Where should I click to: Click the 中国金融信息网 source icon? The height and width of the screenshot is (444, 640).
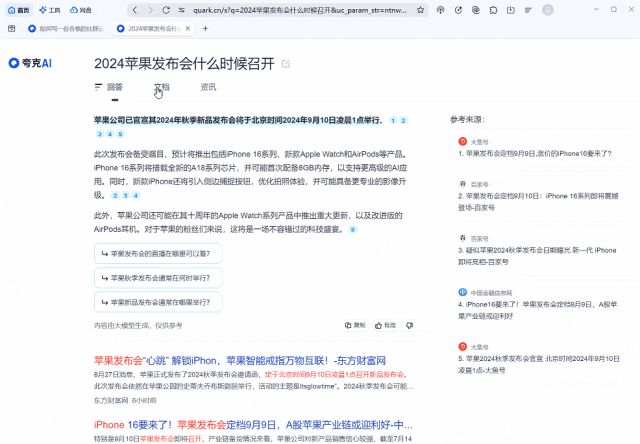point(462,292)
